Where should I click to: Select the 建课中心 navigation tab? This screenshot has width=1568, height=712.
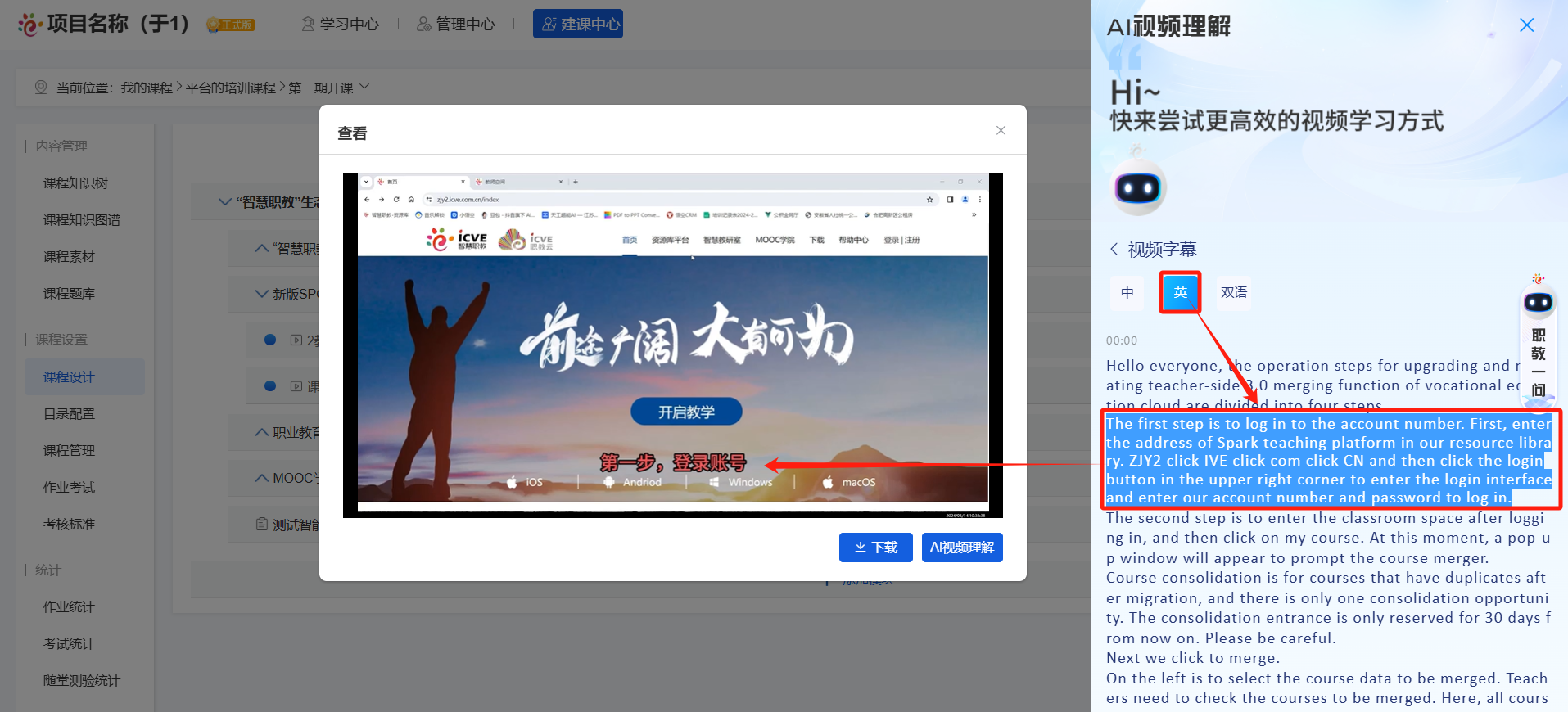pyautogui.click(x=578, y=24)
